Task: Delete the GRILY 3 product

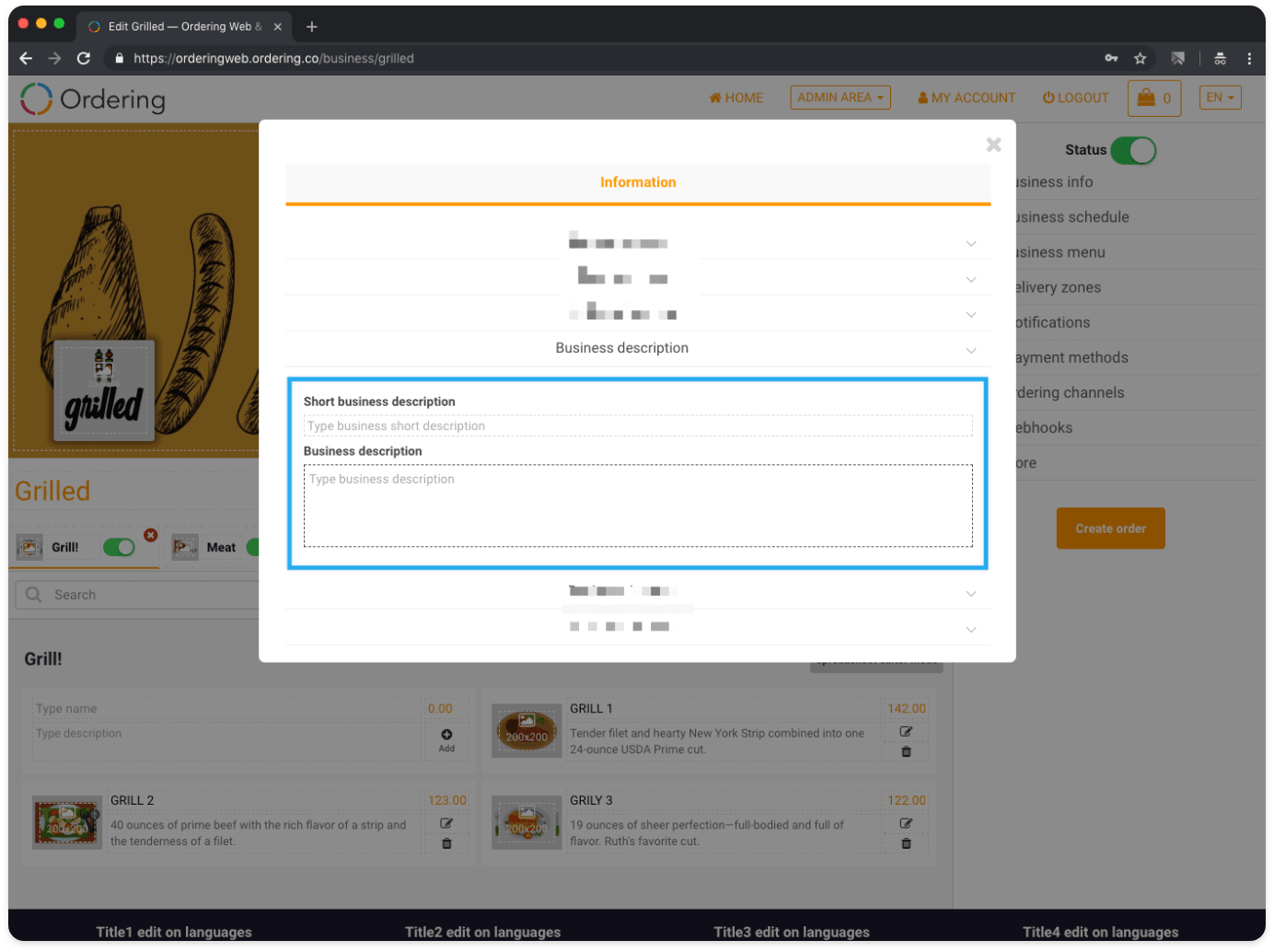Action: coord(906,844)
